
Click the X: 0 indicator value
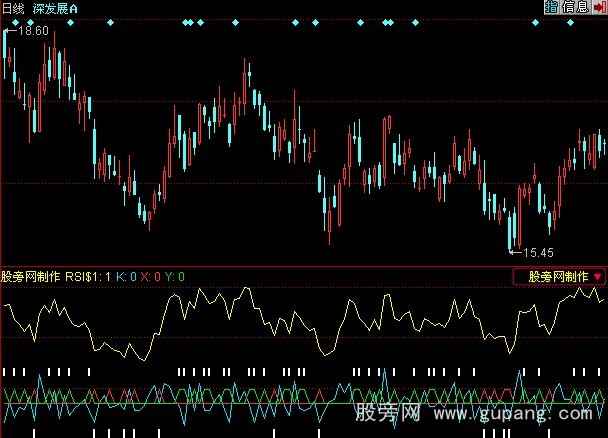tap(150, 277)
